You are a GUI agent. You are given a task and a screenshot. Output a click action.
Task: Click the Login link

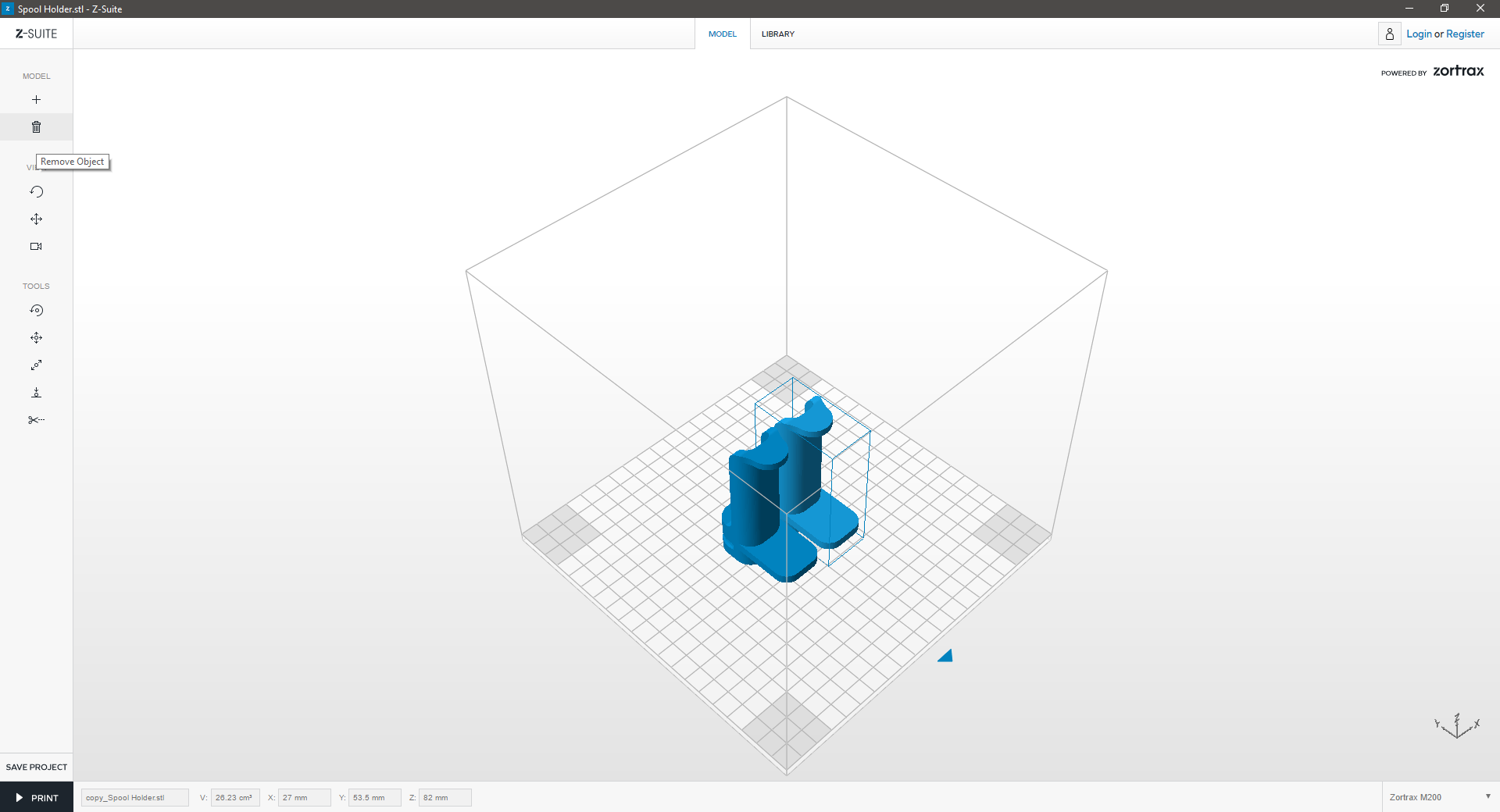[x=1419, y=34]
